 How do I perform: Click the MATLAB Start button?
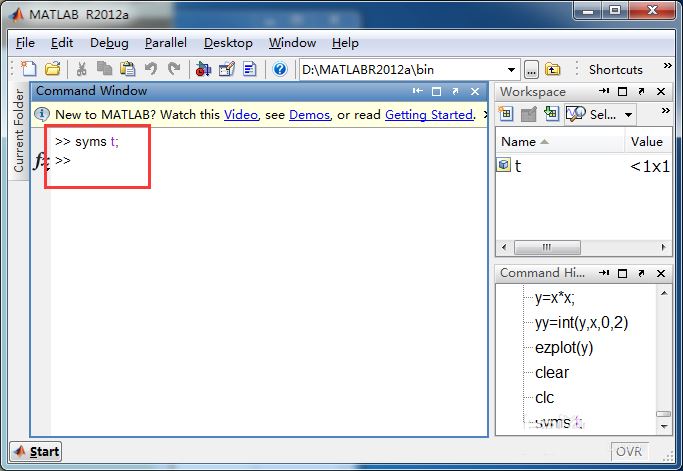[36, 451]
